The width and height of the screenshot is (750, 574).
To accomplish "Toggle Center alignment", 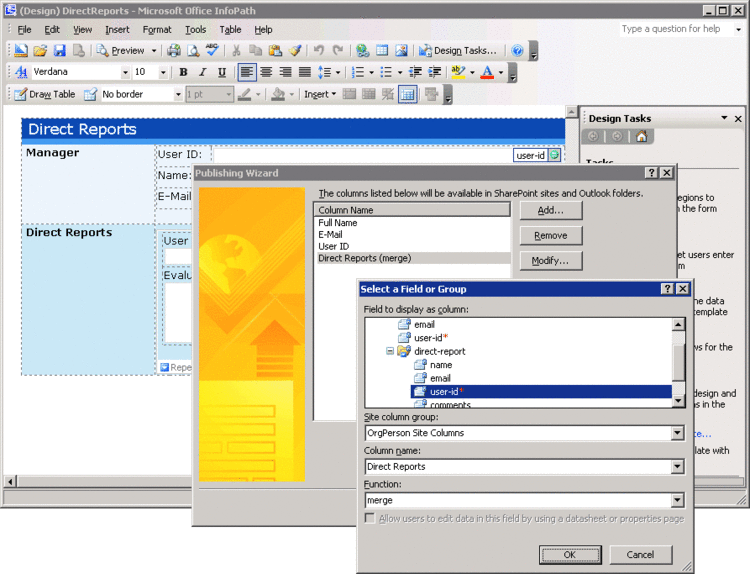I will tap(266, 72).
